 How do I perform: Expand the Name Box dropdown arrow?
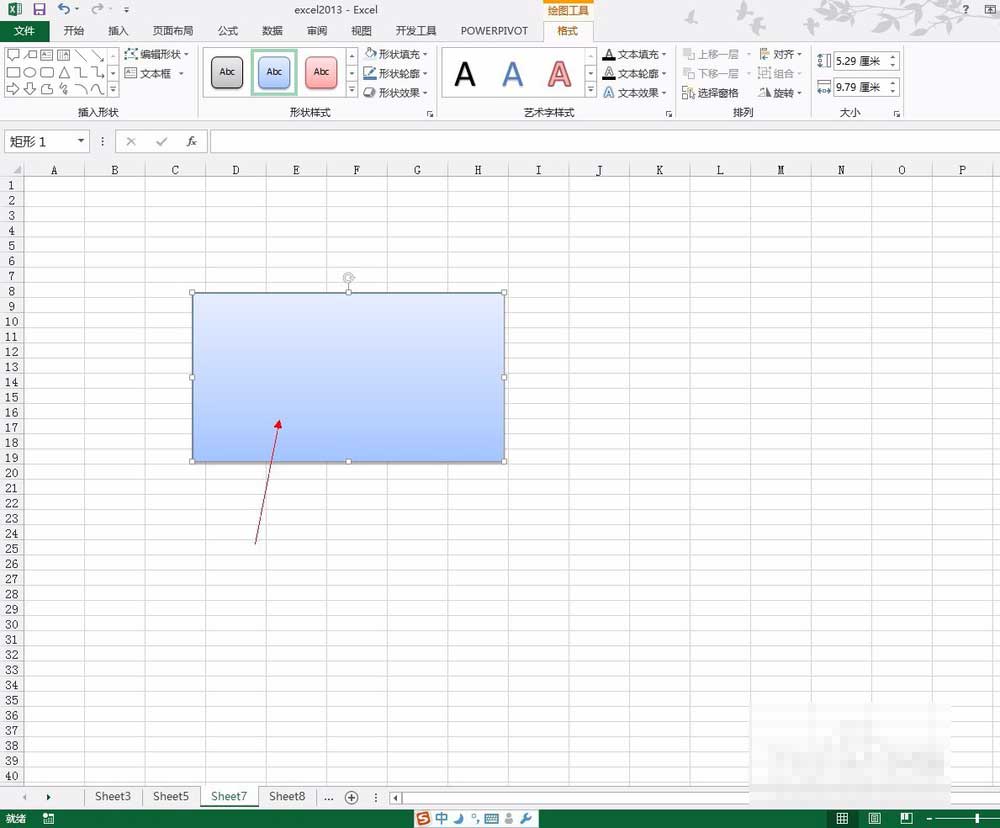click(x=81, y=142)
